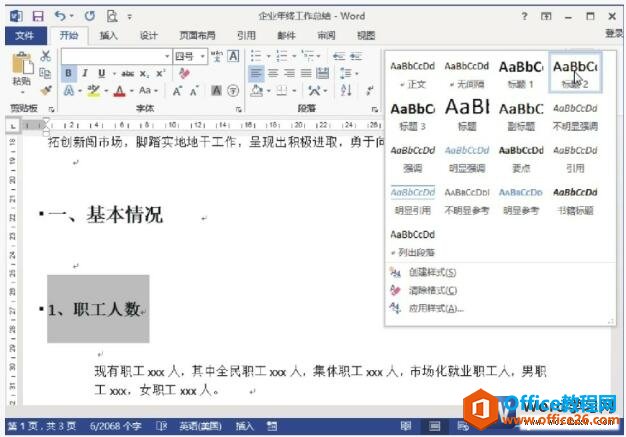Toggle italic formatting
The height and width of the screenshot is (437, 626).
[x=85, y=73]
